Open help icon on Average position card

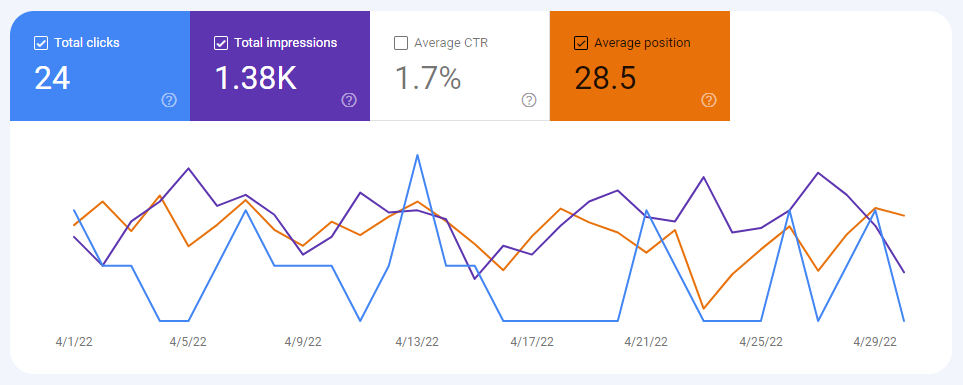(709, 100)
